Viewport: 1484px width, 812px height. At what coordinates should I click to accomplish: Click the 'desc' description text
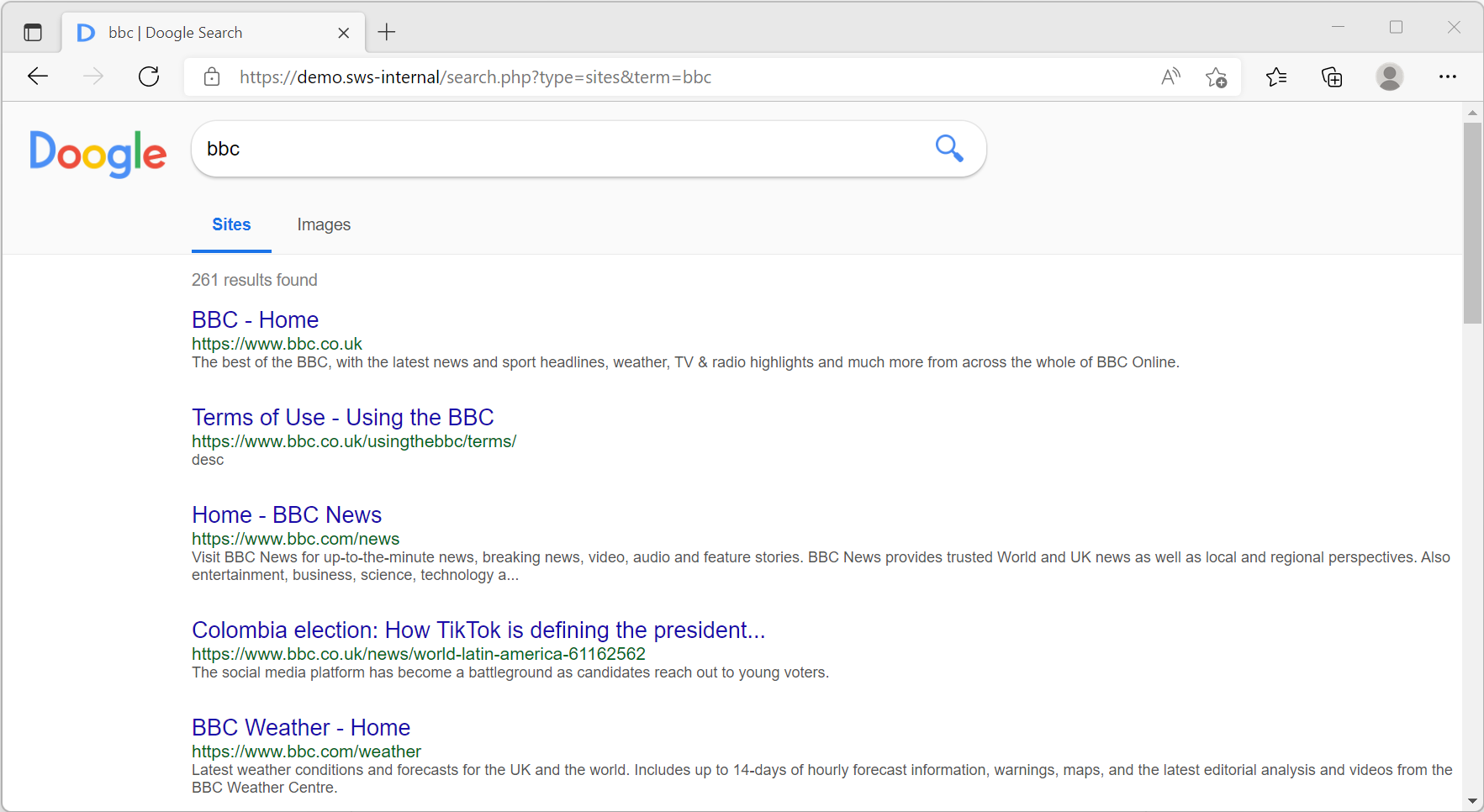pos(208,460)
